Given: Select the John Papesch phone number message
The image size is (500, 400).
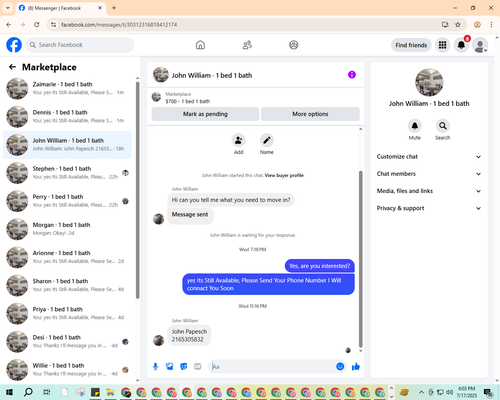Looking at the screenshot, I should [189, 336].
